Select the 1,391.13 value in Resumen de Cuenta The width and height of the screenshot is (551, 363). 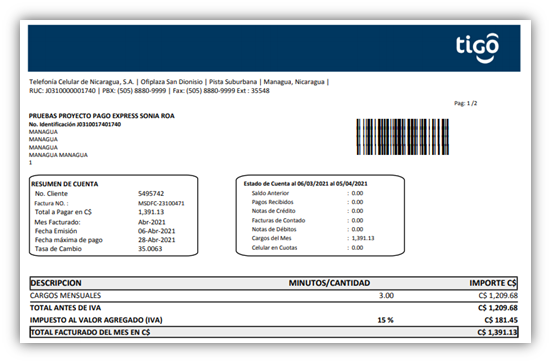151,212
